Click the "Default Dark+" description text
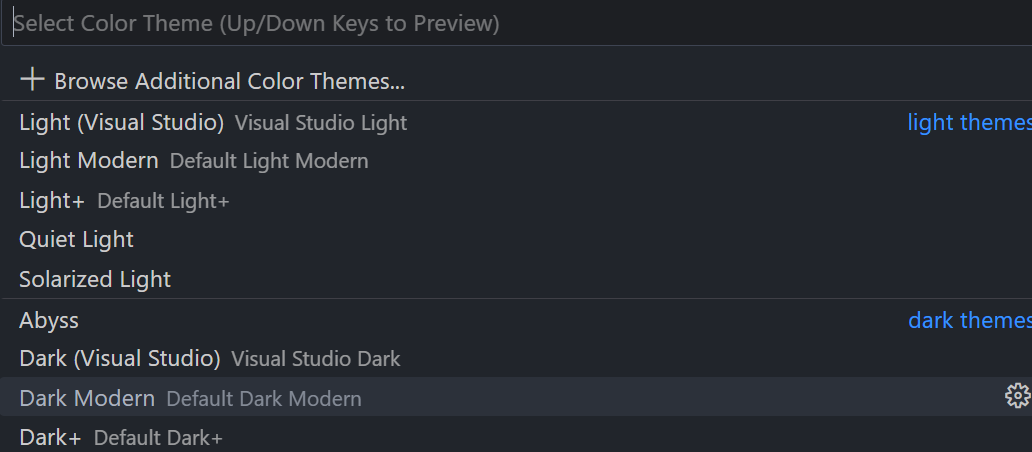 (158, 438)
